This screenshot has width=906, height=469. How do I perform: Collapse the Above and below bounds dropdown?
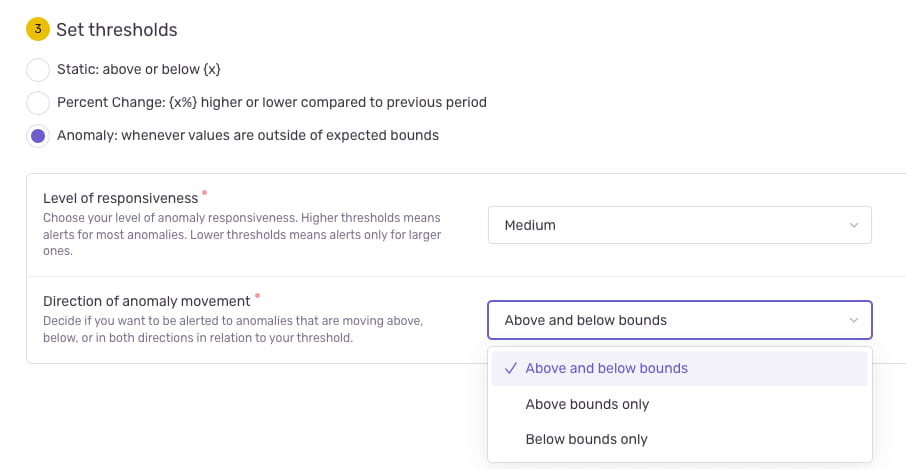[679, 320]
